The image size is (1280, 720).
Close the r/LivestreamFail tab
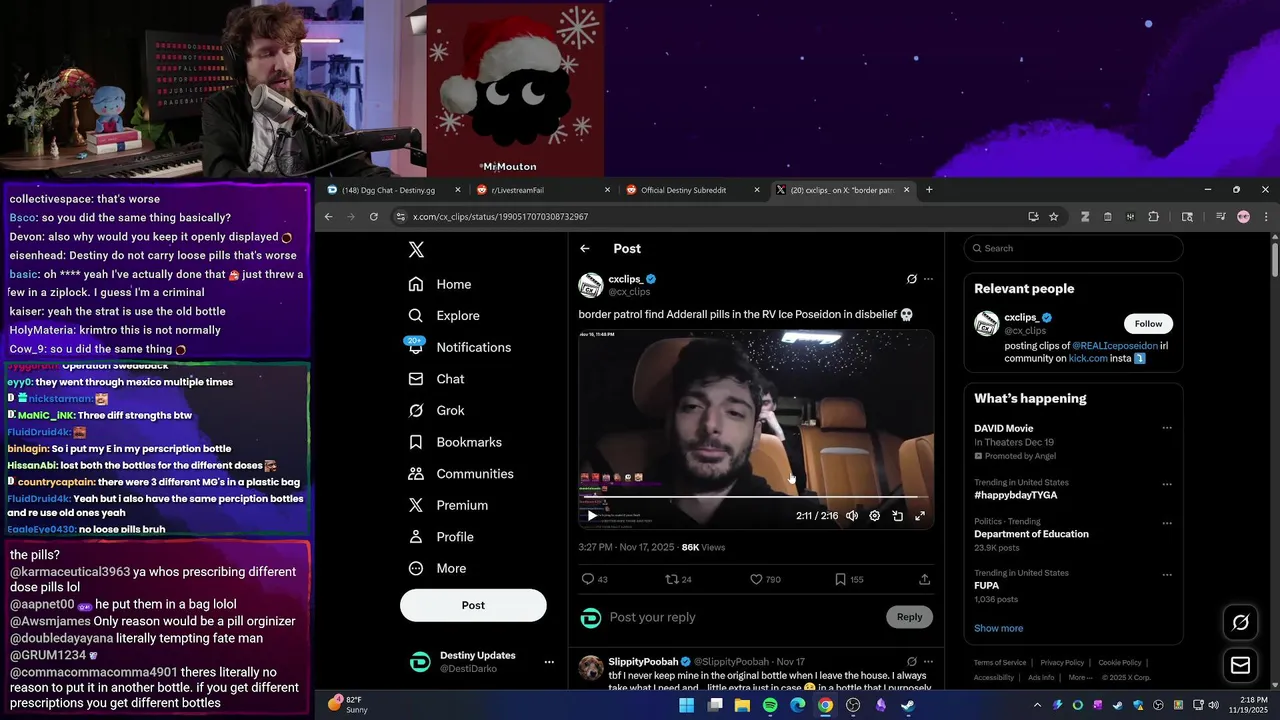pyautogui.click(x=607, y=190)
